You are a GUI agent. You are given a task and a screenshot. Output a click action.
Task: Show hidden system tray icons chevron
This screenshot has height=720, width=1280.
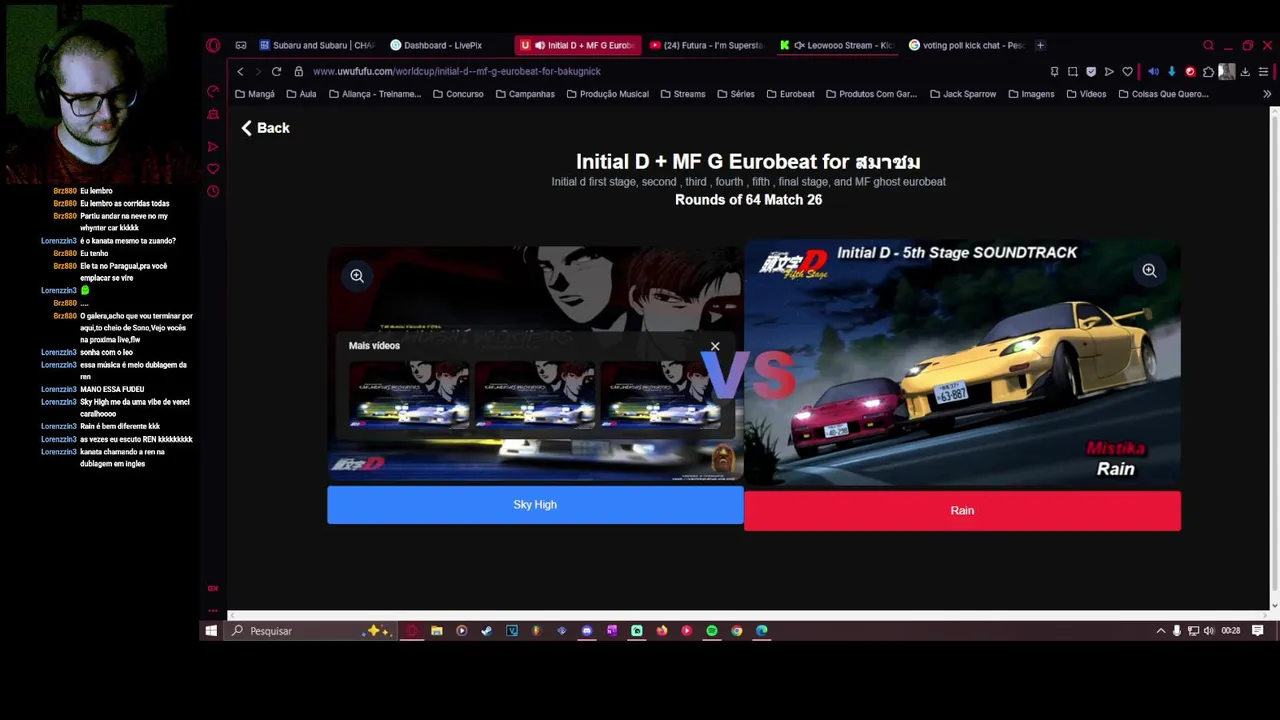tap(1161, 631)
